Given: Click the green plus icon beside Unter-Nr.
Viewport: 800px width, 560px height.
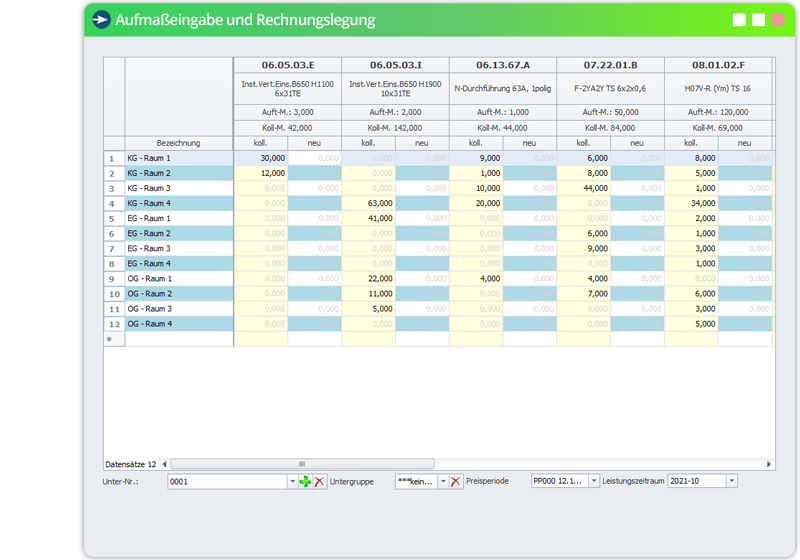Looking at the screenshot, I should [305, 481].
